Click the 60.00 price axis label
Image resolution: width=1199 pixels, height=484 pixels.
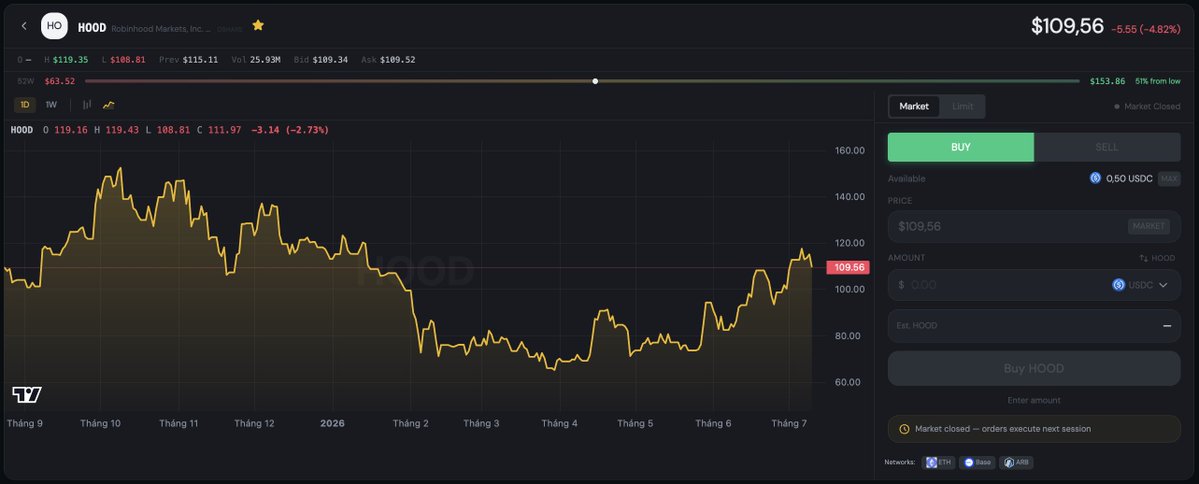point(850,382)
